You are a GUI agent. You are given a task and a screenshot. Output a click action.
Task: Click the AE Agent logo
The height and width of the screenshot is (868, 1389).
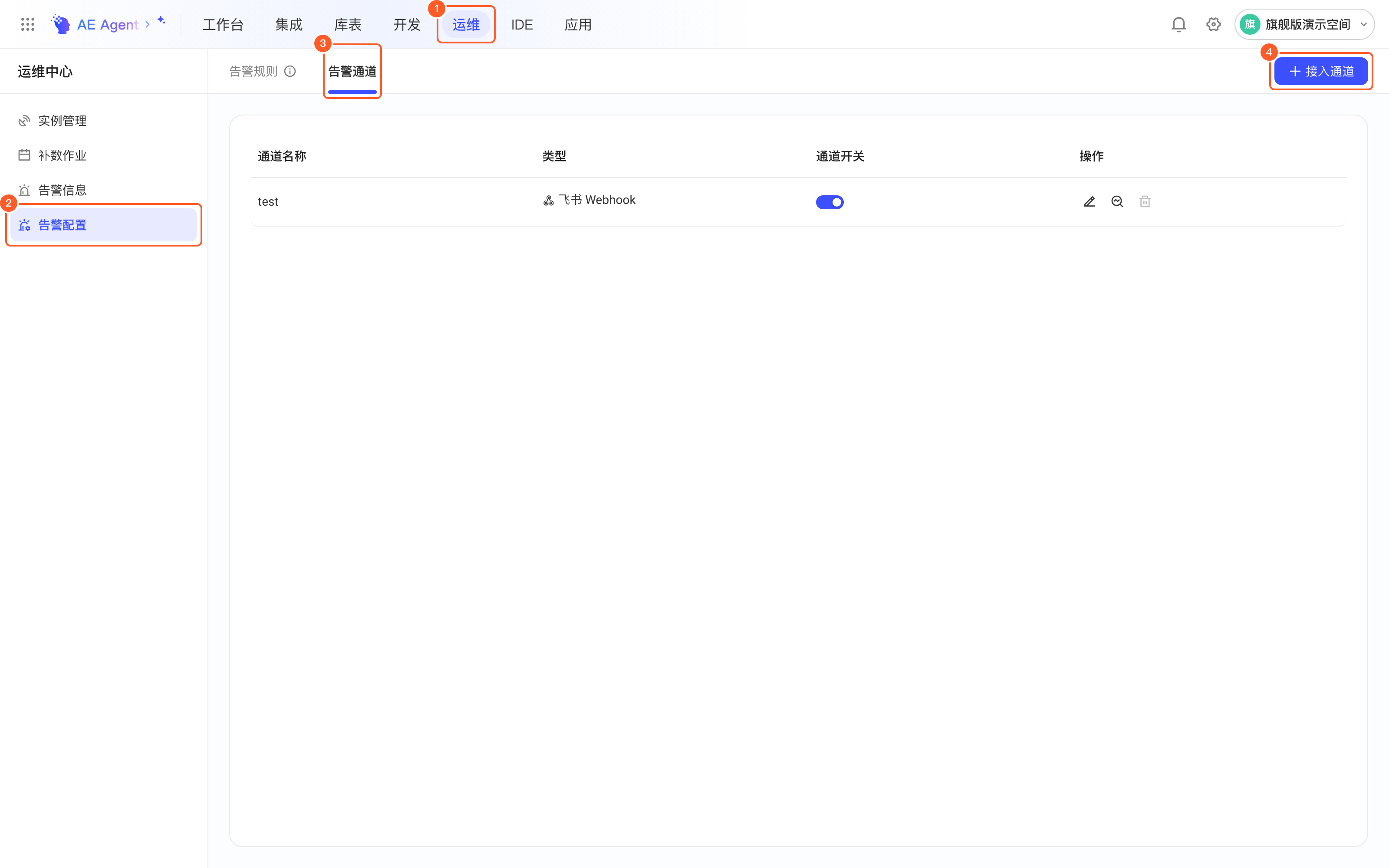click(x=61, y=24)
